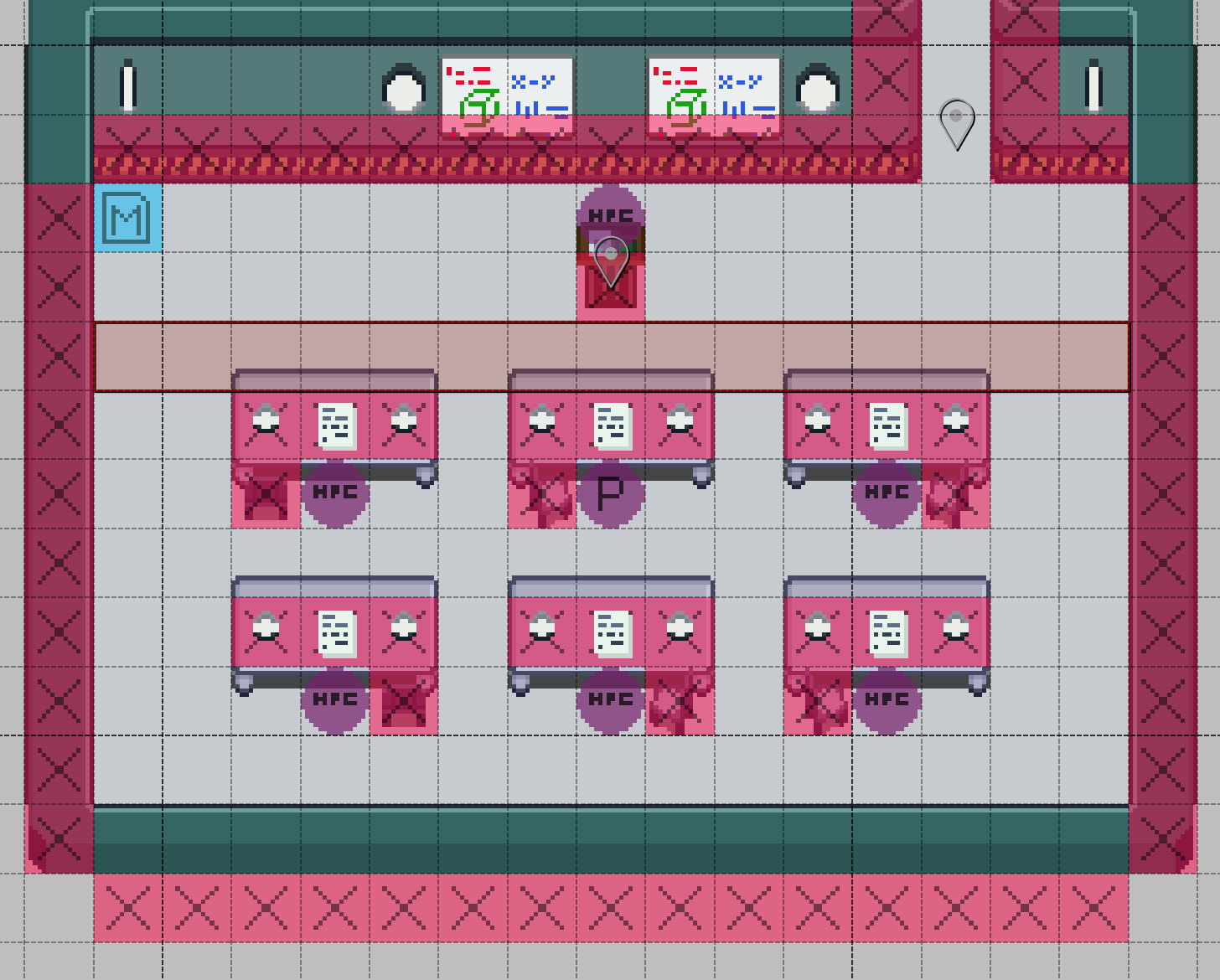Select the NPC marker under the bottom-middle desk

click(x=611, y=701)
